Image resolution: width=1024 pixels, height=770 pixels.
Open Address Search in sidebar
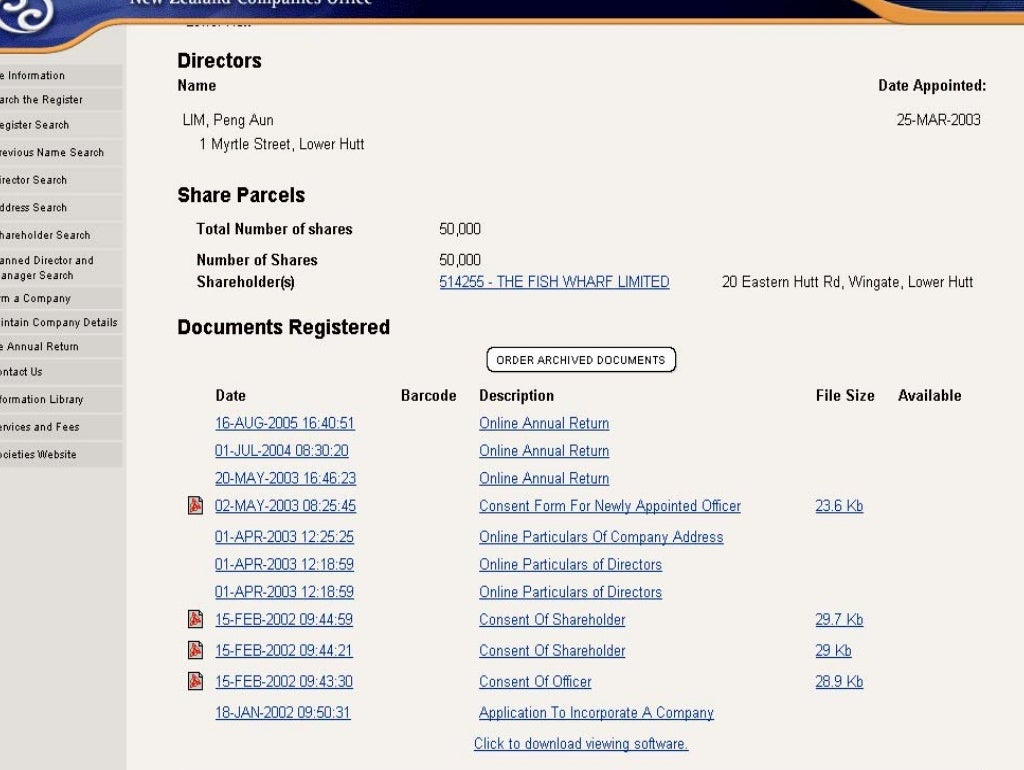(x=61, y=207)
